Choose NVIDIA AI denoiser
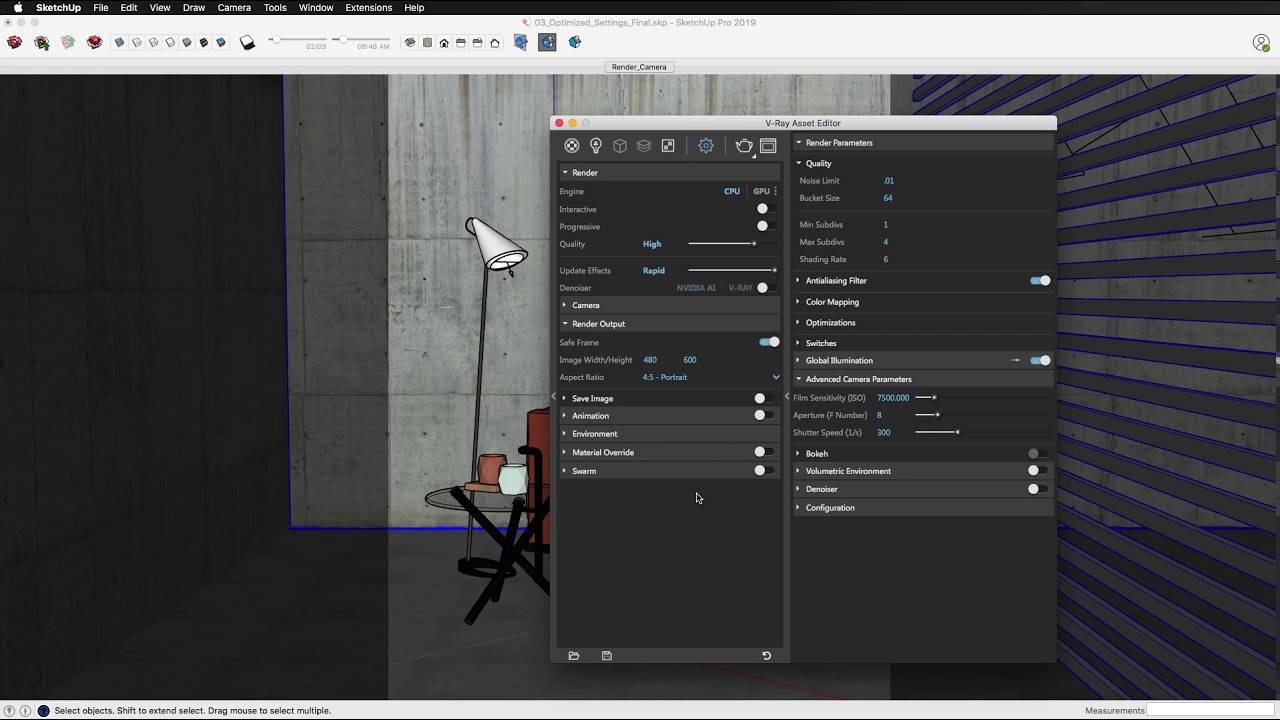1280x720 pixels. [x=696, y=288]
